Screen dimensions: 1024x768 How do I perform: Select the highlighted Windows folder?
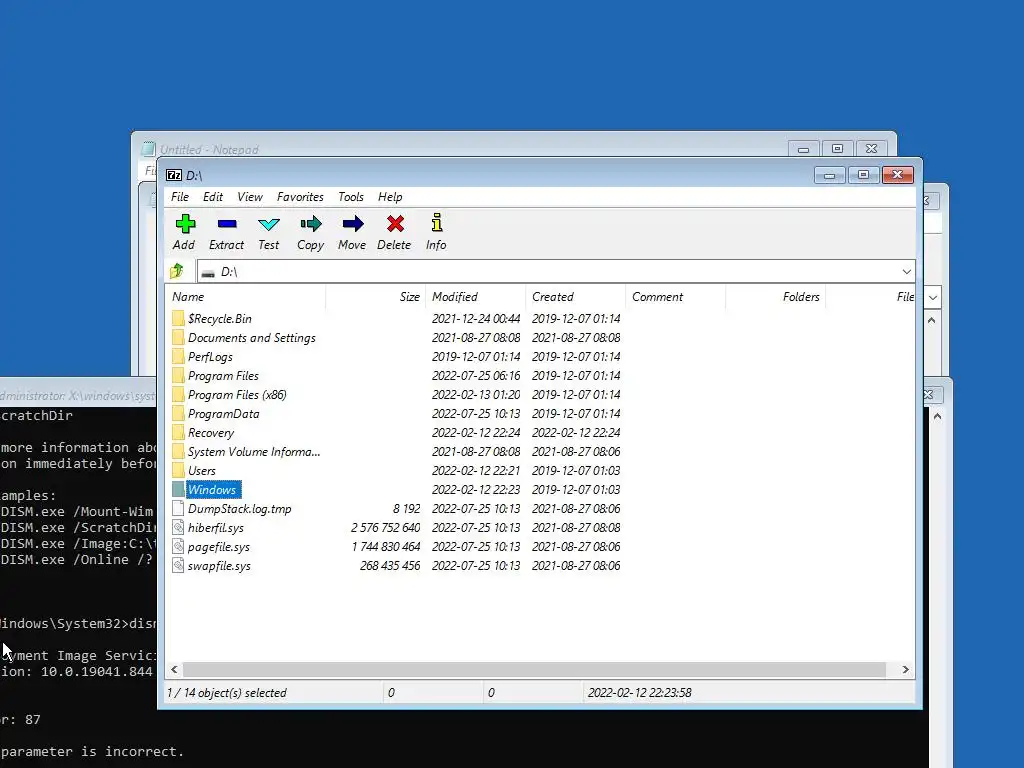click(212, 490)
